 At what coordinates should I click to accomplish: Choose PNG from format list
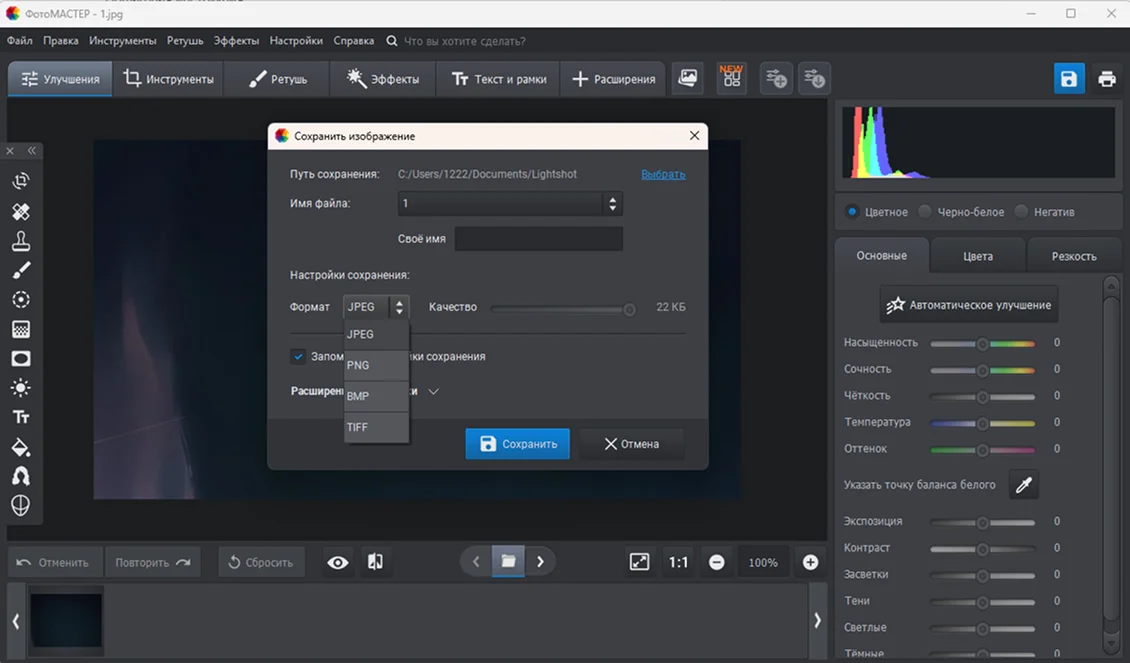(376, 365)
